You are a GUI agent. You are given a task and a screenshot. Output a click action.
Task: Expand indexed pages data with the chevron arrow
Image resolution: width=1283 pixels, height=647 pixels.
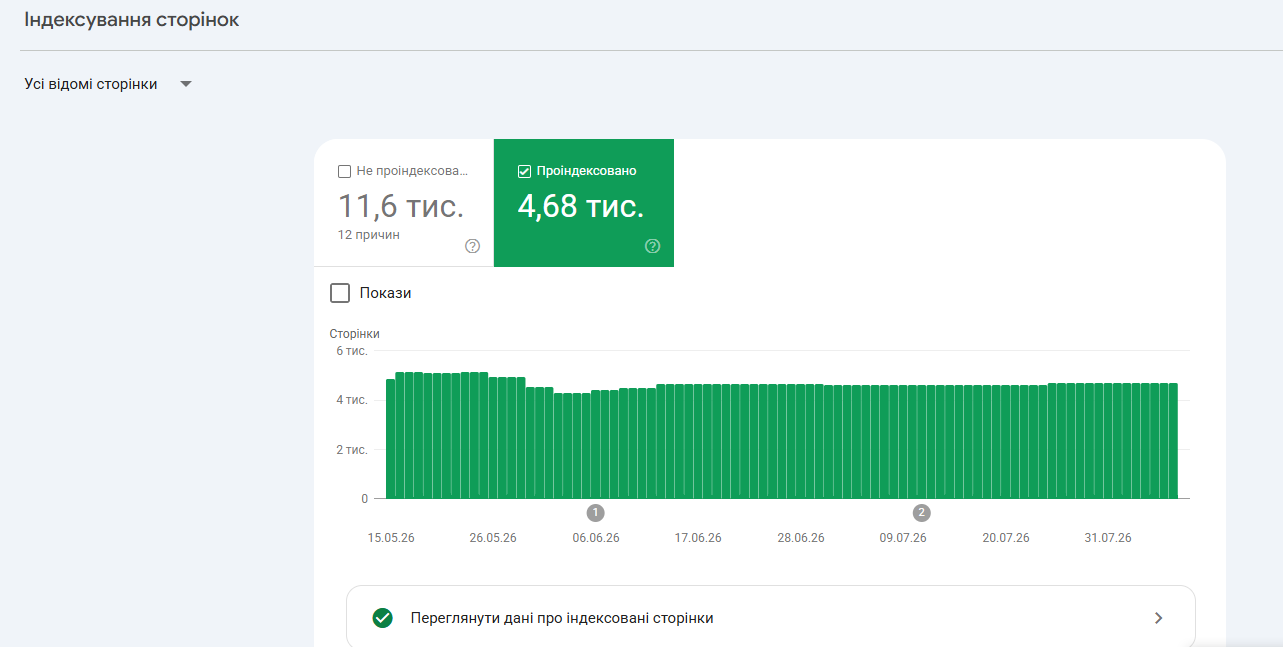[1158, 618]
